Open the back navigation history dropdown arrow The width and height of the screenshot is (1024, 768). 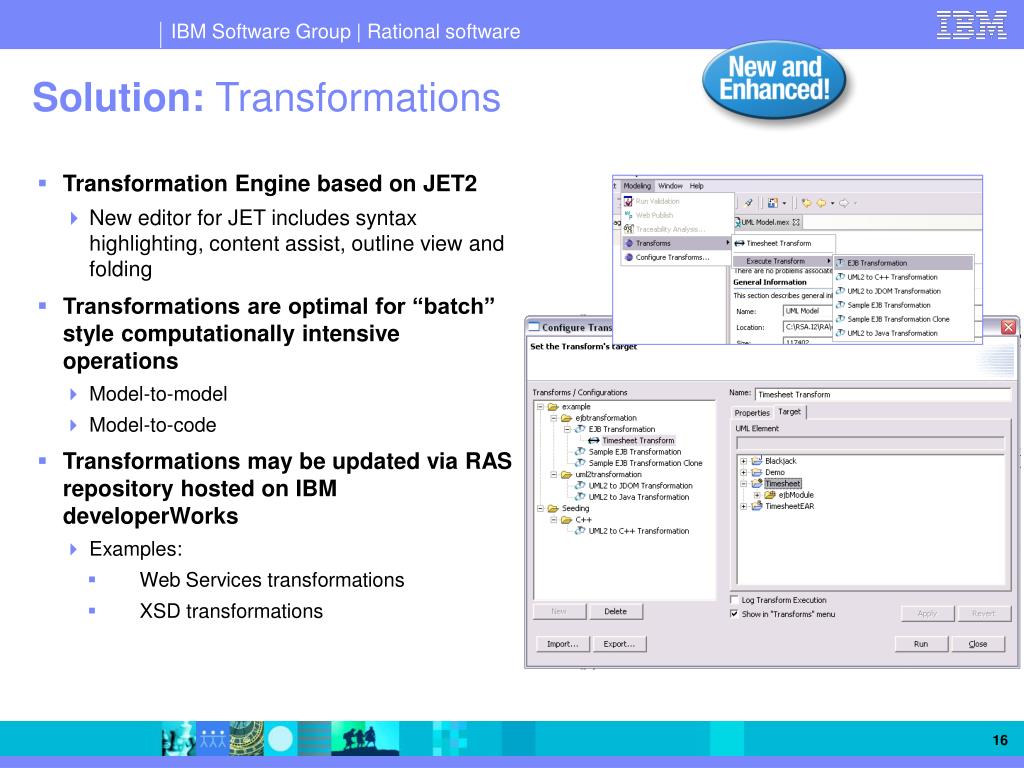(833, 203)
